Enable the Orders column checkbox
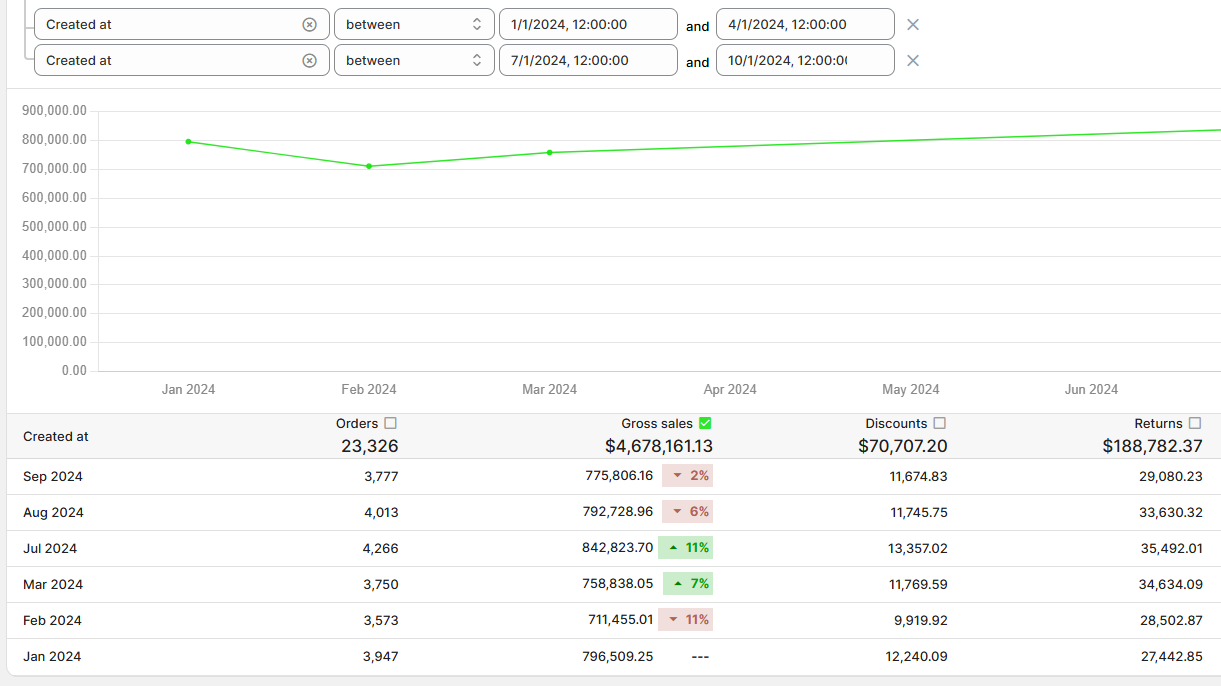 tap(391, 423)
